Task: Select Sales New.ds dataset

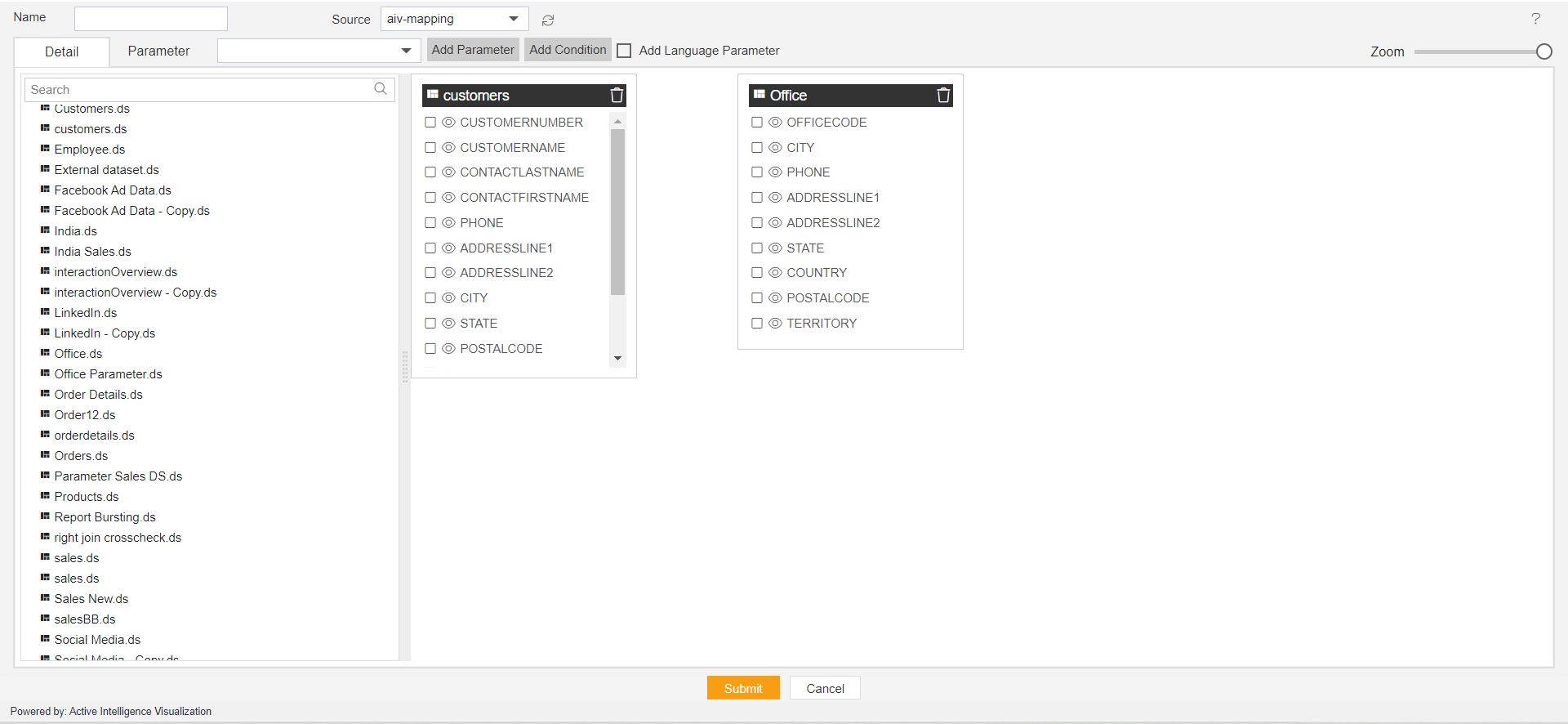Action: [91, 598]
